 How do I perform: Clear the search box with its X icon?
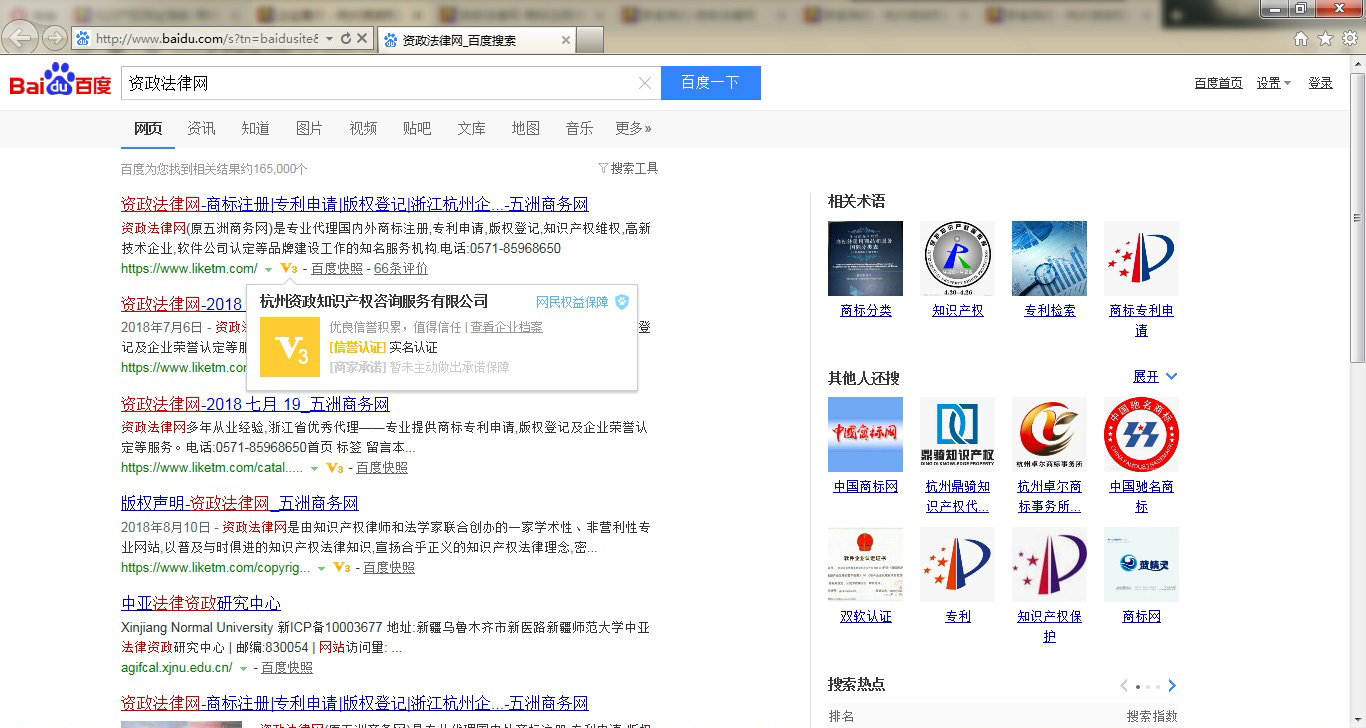click(x=645, y=83)
